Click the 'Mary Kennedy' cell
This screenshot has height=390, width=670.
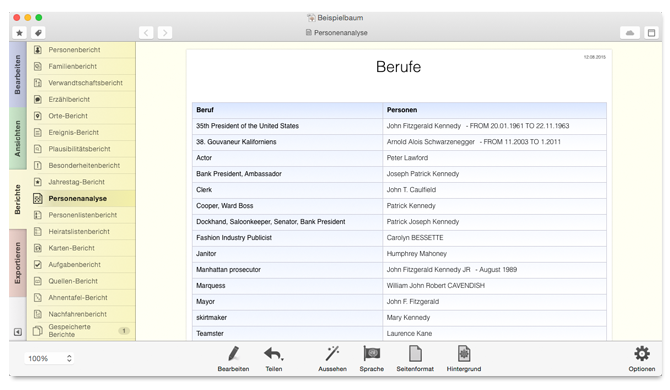tap(494, 318)
